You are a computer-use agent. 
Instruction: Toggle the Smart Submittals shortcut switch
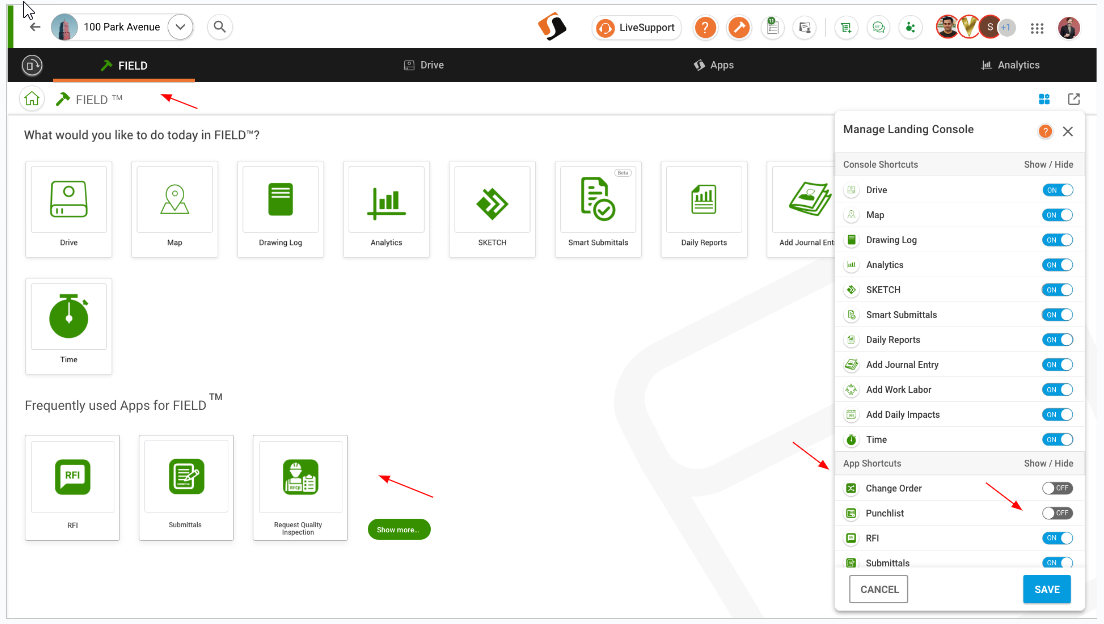point(1058,315)
